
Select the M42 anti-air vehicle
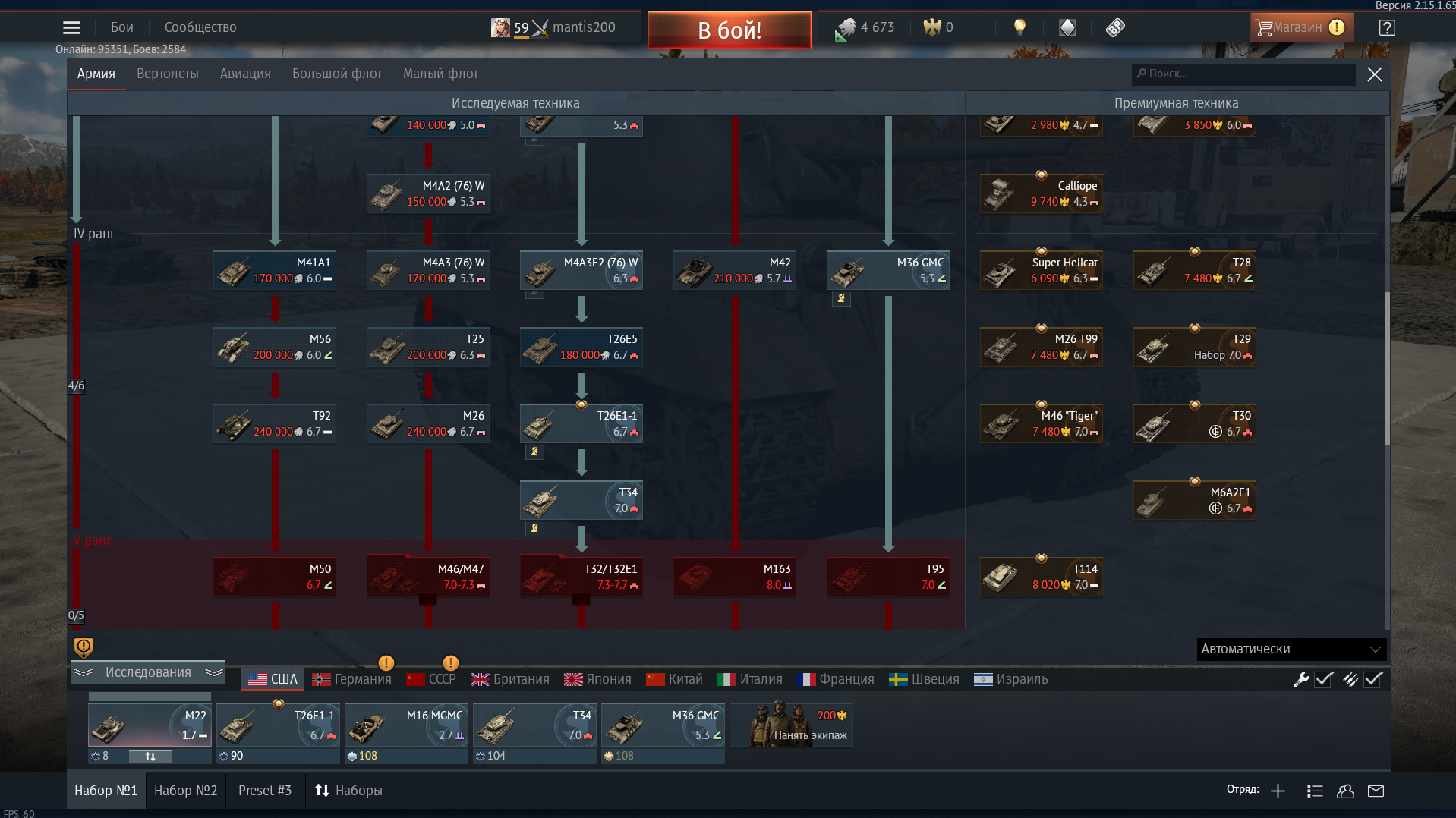pyautogui.click(x=734, y=270)
